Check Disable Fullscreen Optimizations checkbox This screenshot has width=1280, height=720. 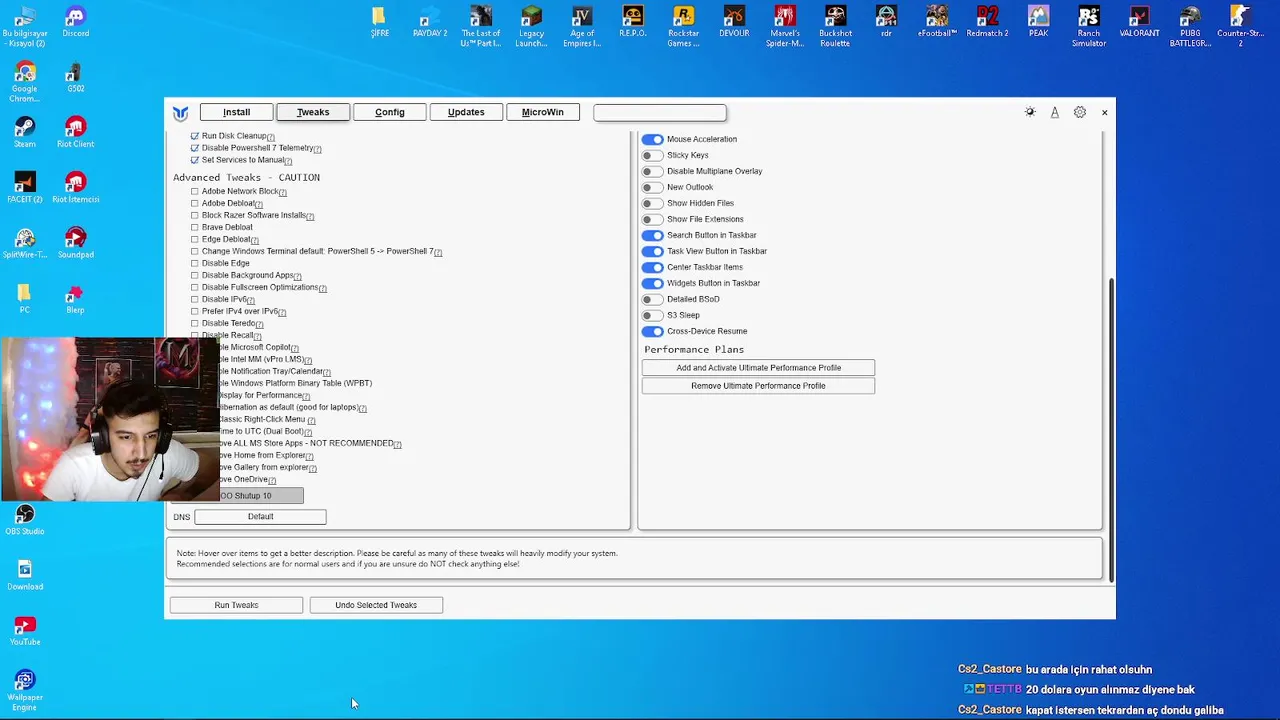[195, 287]
